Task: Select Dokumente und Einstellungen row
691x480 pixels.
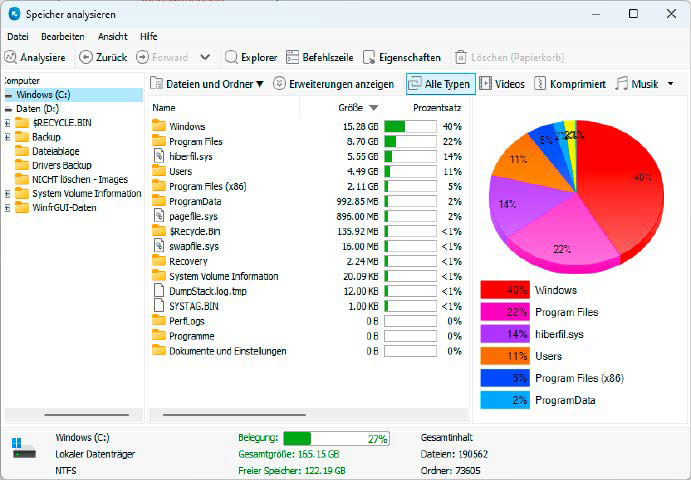Action: click(x=307, y=351)
